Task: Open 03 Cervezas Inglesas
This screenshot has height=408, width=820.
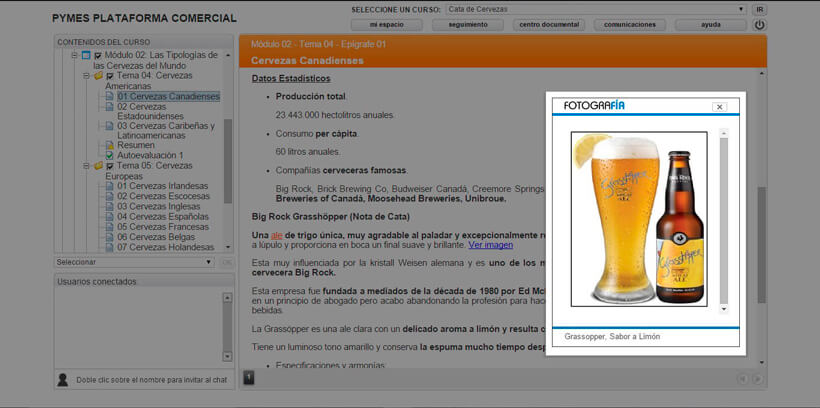Action: (158, 207)
